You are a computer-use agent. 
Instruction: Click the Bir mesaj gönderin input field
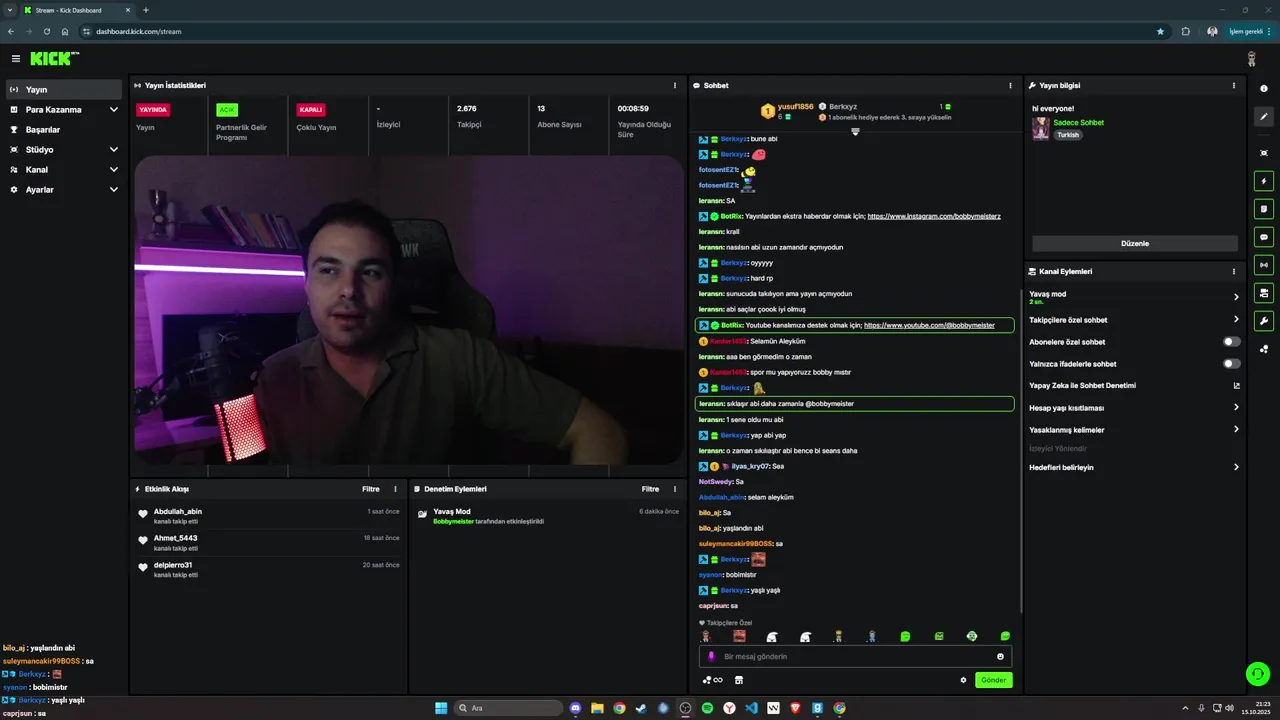coord(855,657)
